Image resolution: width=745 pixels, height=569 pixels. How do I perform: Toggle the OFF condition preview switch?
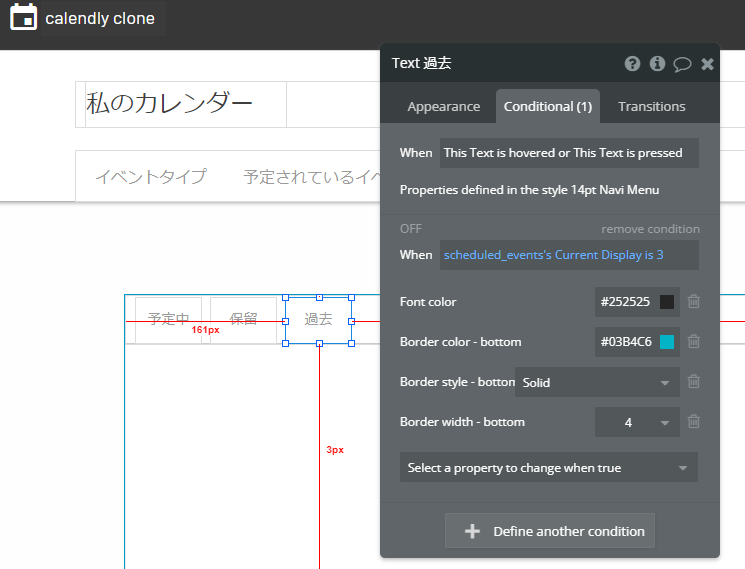(411, 229)
